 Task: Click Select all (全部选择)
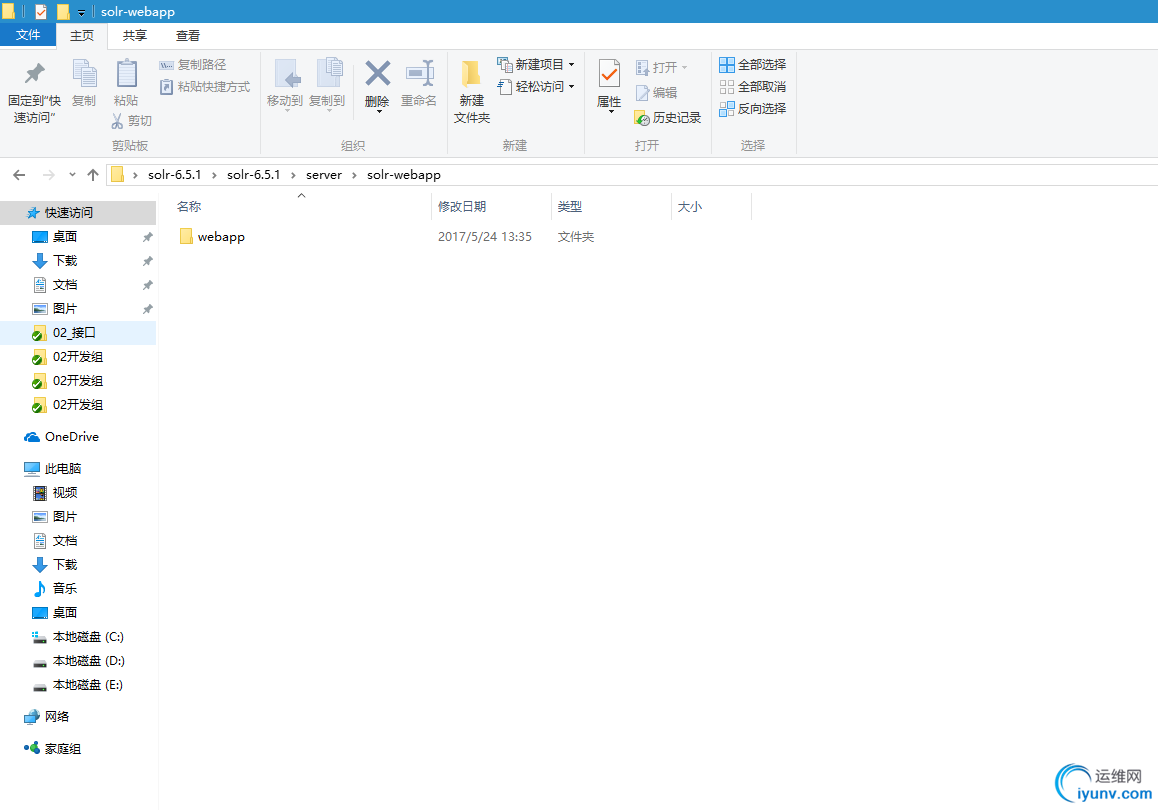point(753,64)
